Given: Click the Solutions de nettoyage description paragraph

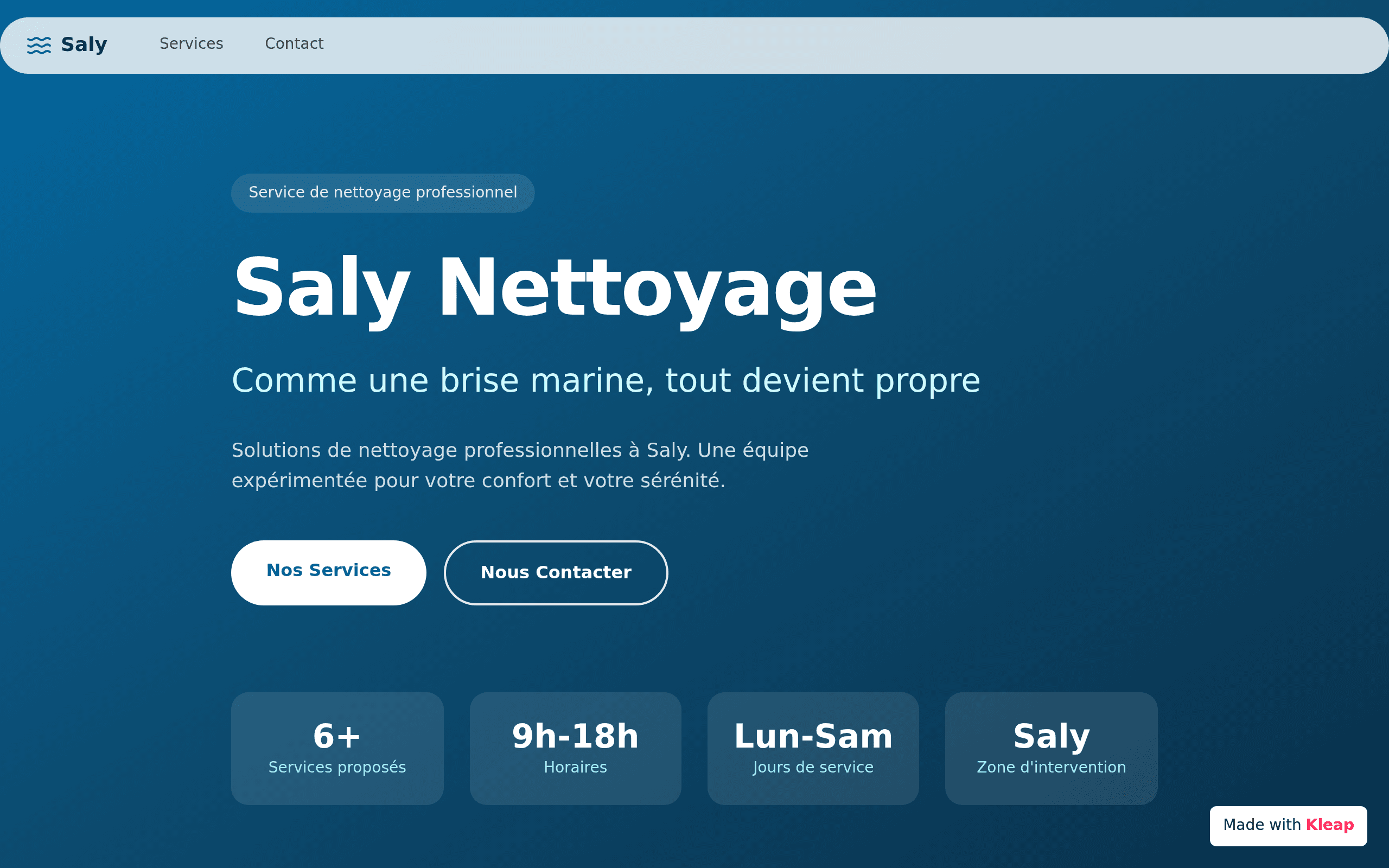Looking at the screenshot, I should pyautogui.click(x=520, y=465).
